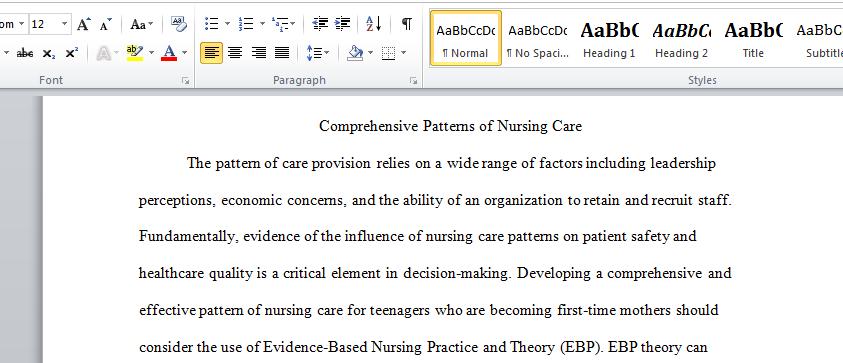The width and height of the screenshot is (843, 363).
Task: Open the Change Case menu
Action: point(141,24)
